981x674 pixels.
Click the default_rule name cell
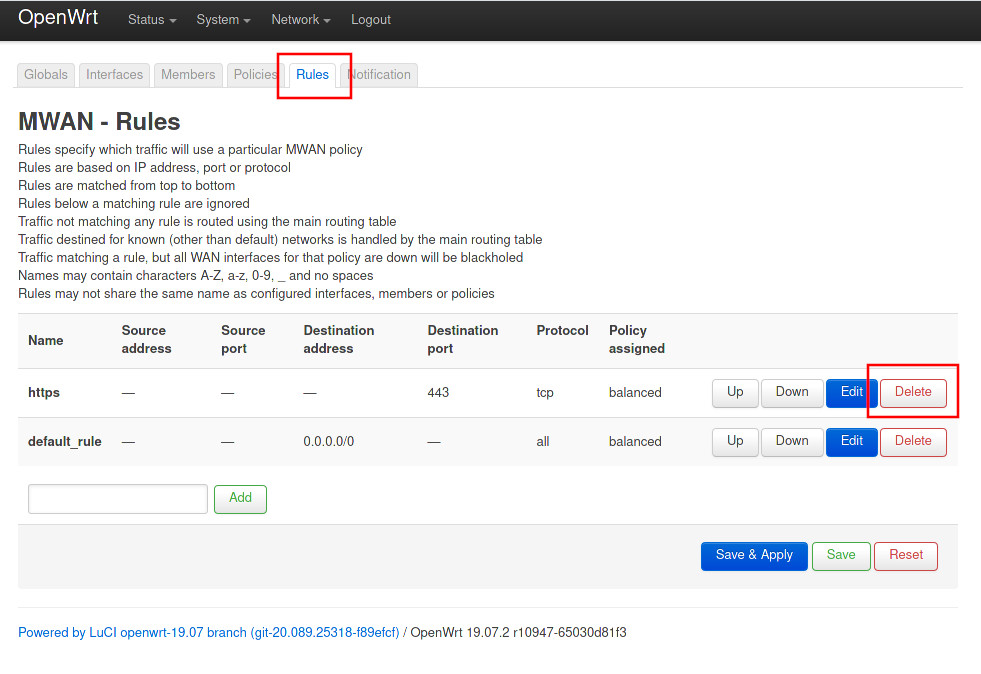64,441
